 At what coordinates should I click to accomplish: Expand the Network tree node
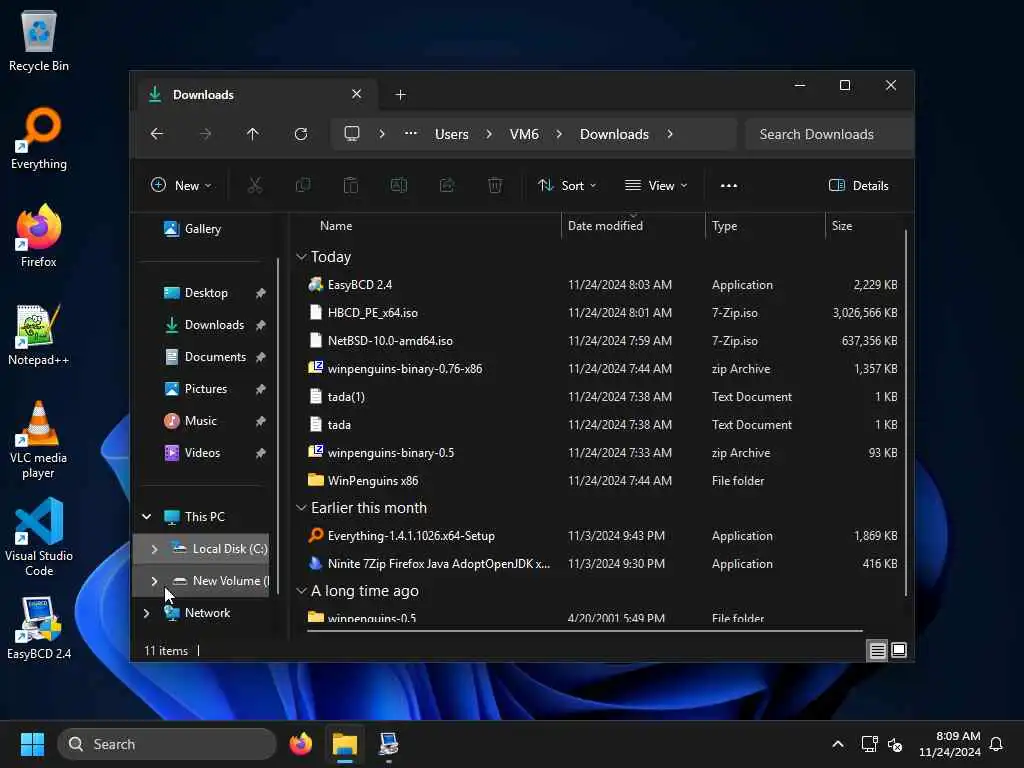click(146, 613)
